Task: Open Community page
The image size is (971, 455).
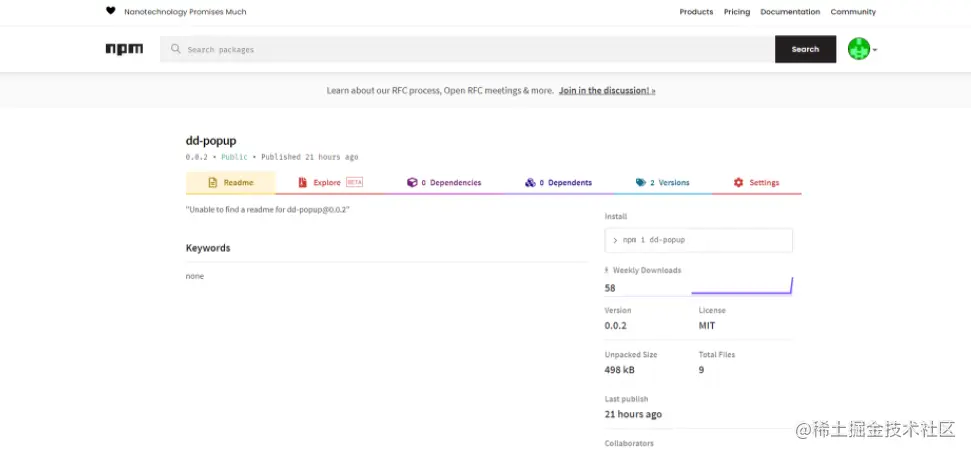Action: point(853,12)
